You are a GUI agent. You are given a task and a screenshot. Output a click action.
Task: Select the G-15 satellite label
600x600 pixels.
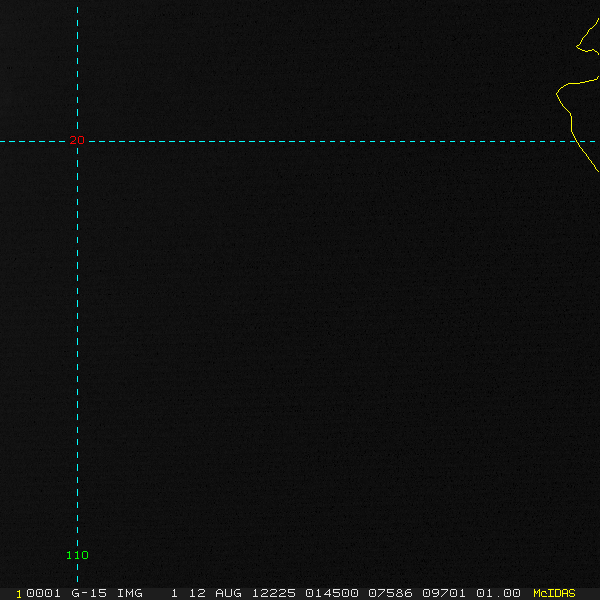(x=89, y=593)
